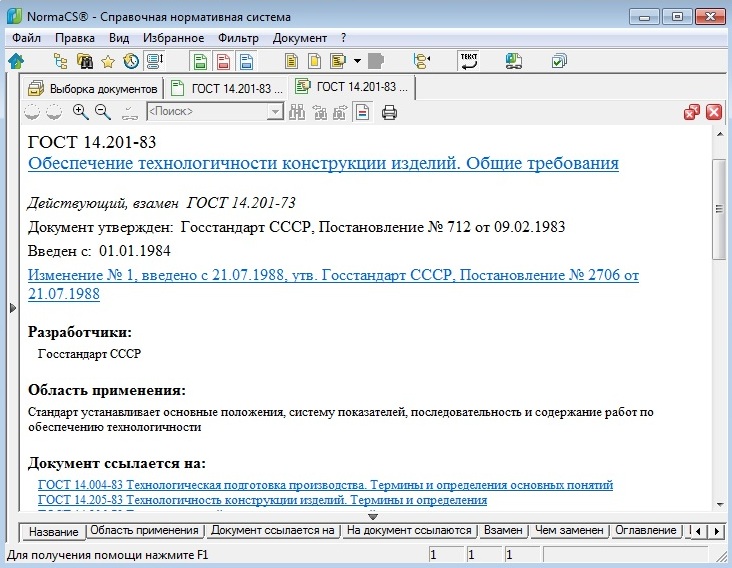Open the Фильтр menu
This screenshot has width=732, height=568.
click(x=238, y=38)
